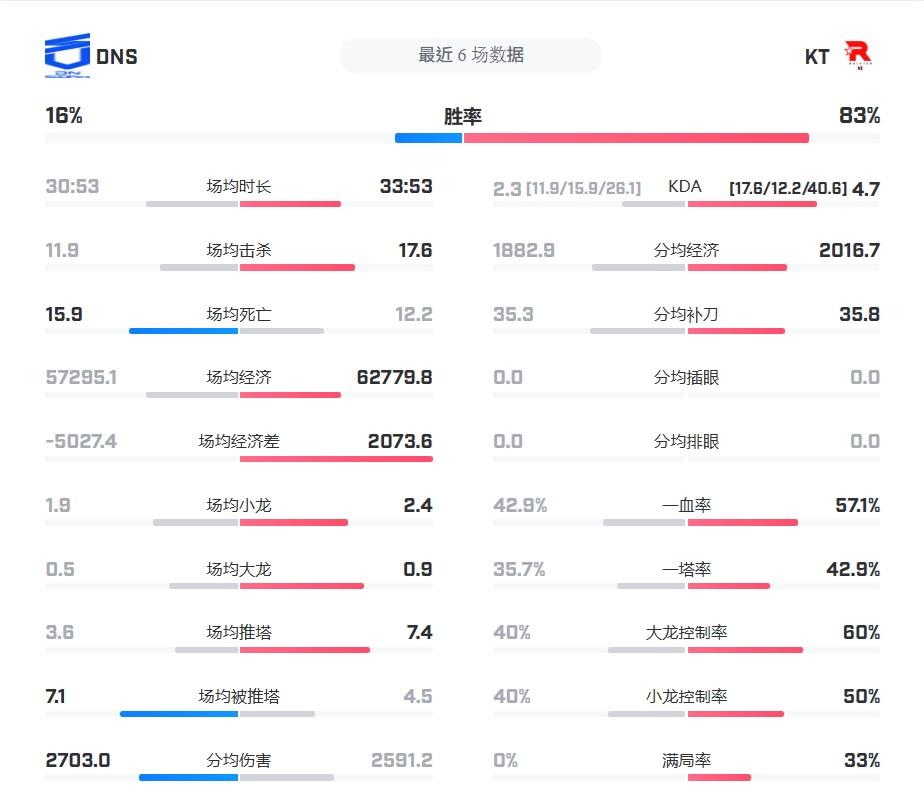Click the blue DNS win rate bar

coord(428,138)
